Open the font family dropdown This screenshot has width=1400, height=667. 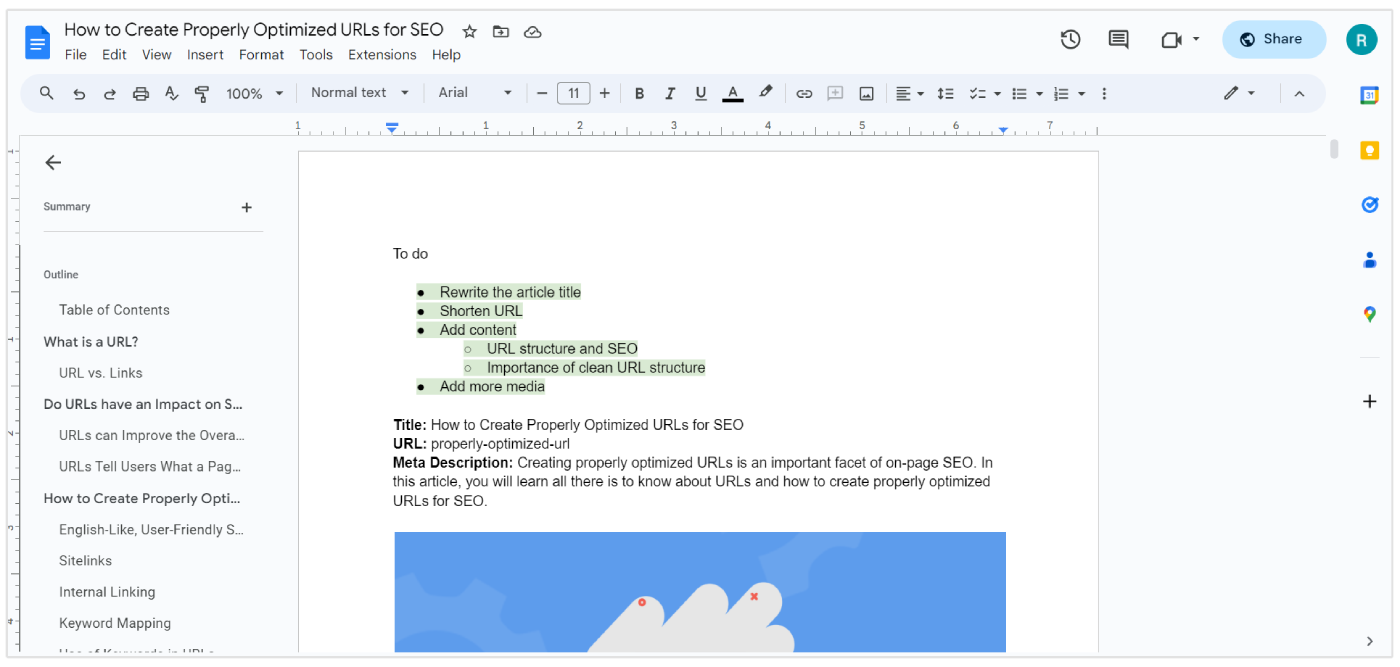coord(475,93)
